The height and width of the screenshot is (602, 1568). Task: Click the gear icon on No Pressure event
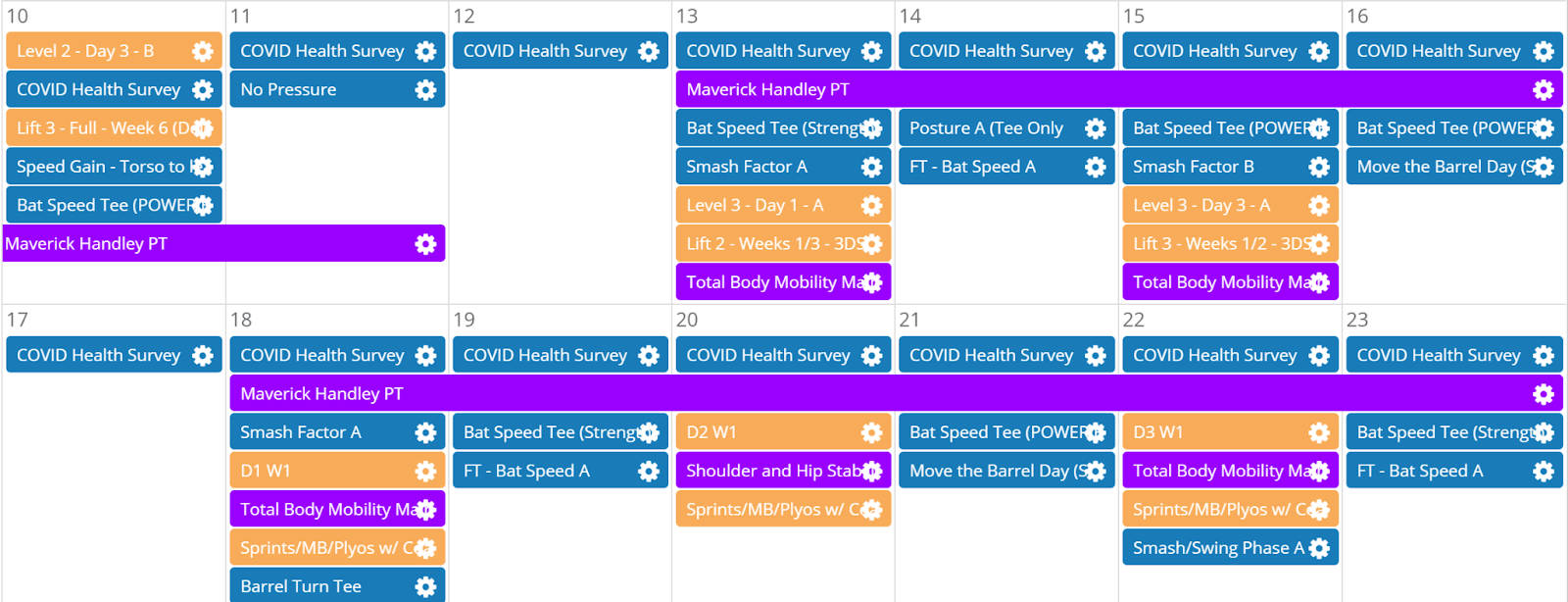(x=425, y=90)
